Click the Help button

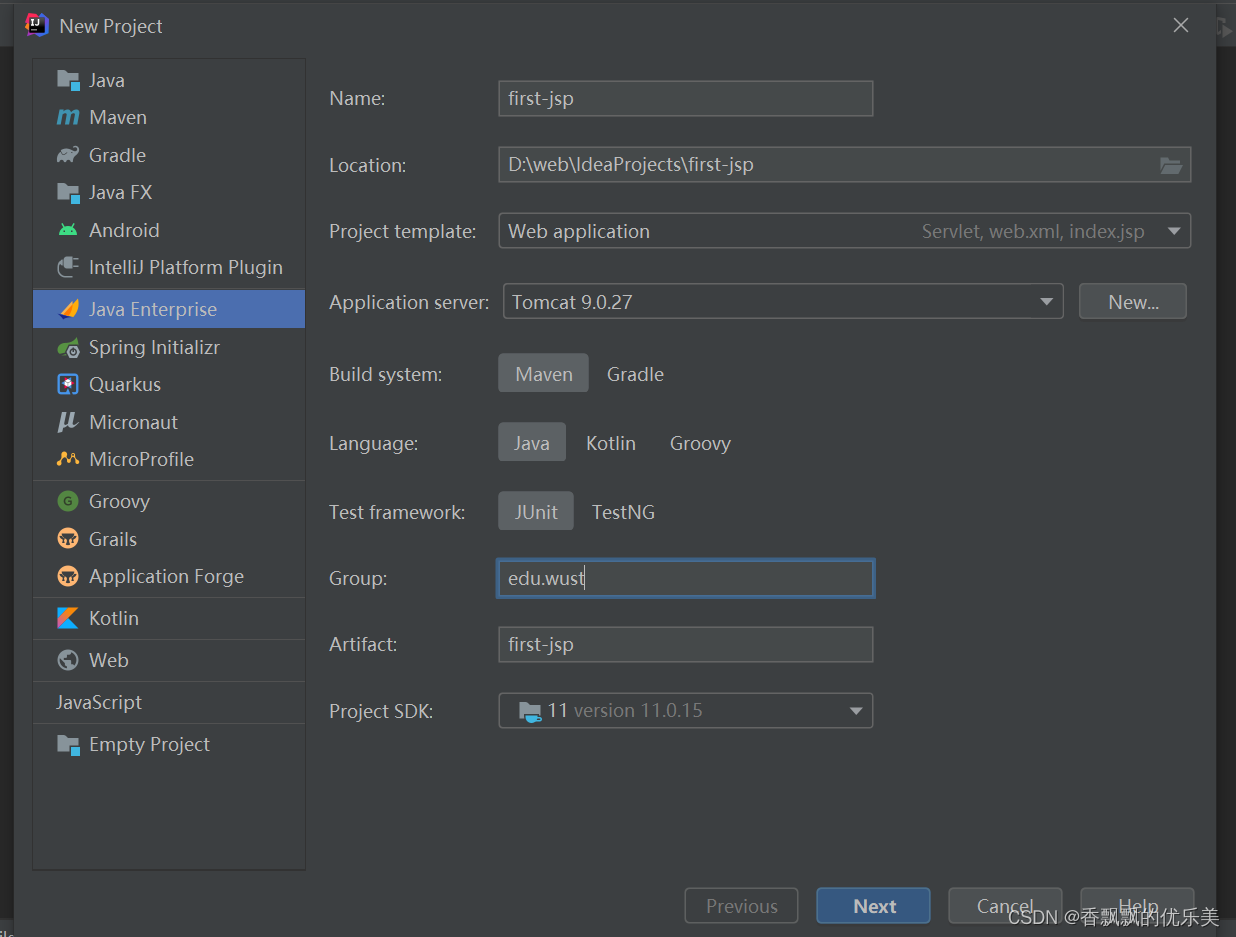point(1137,906)
